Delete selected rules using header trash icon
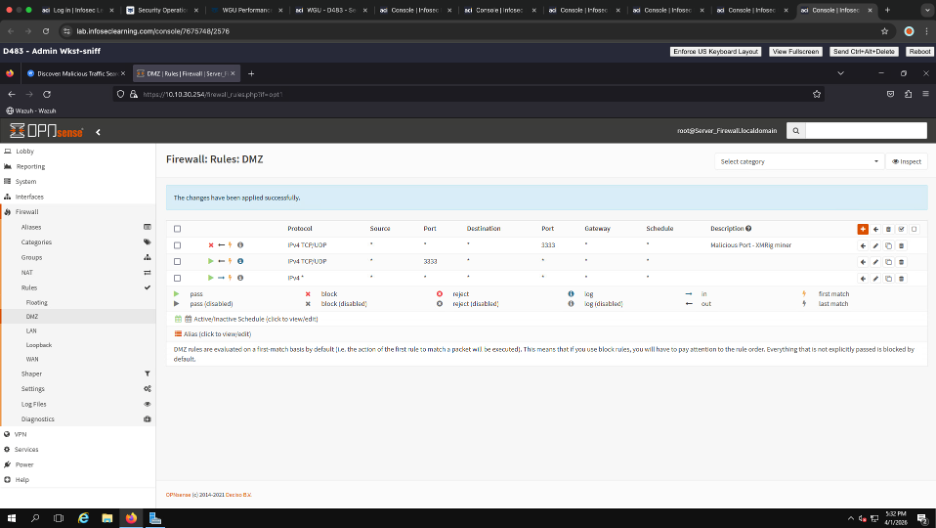Screen dimensions: 936x528 [x=888, y=229]
